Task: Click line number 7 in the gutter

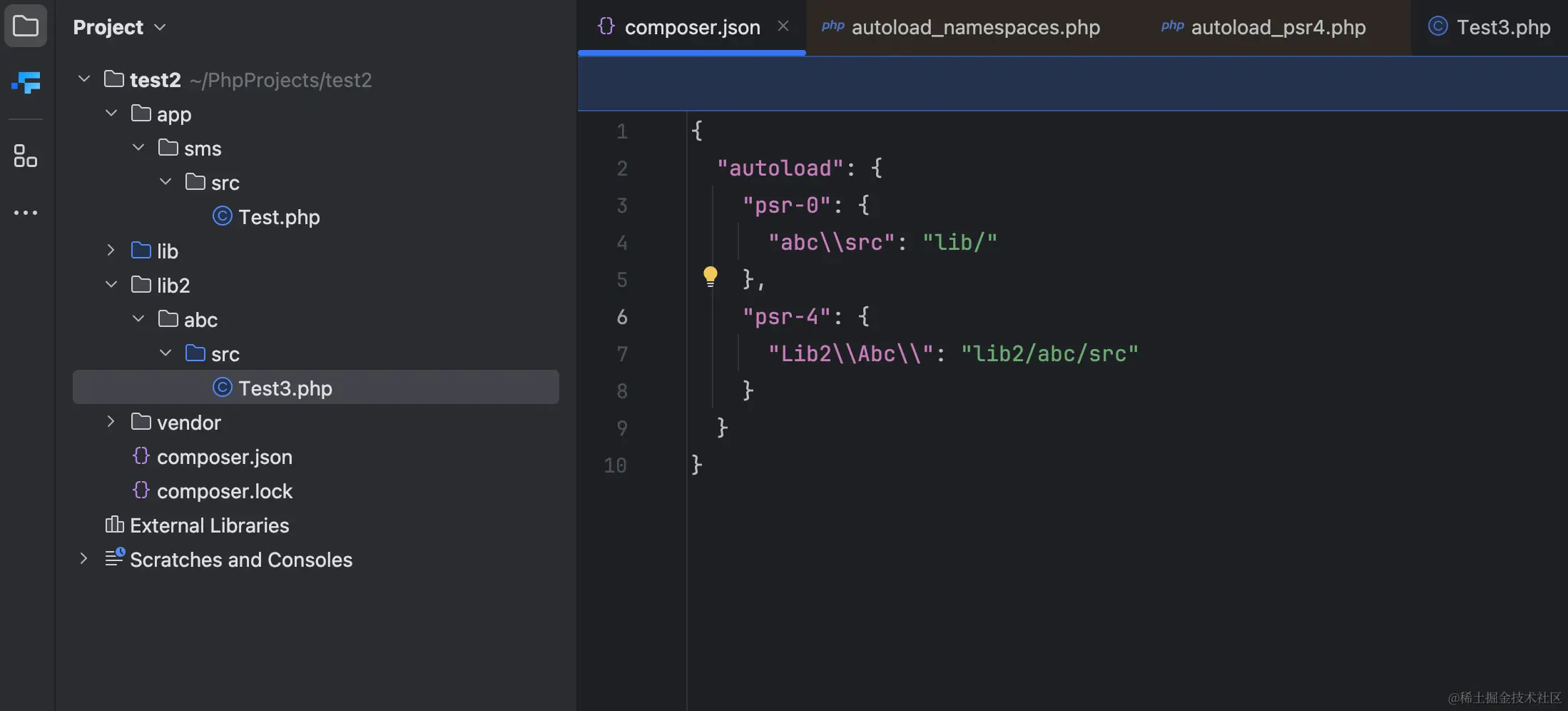Action: 622,354
